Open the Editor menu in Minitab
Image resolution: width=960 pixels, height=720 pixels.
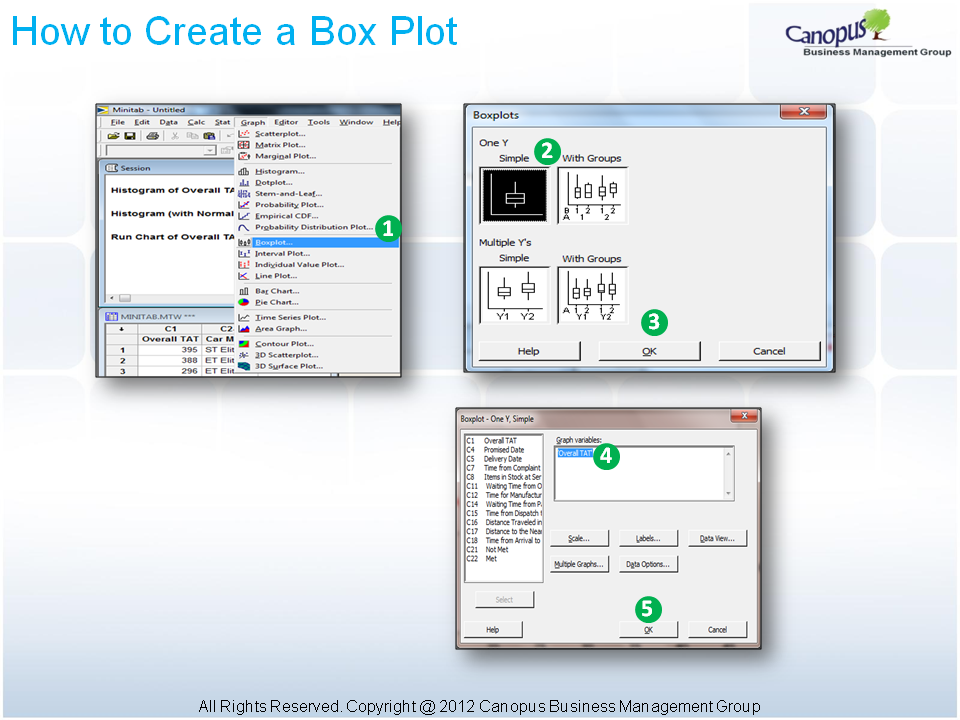click(x=286, y=122)
